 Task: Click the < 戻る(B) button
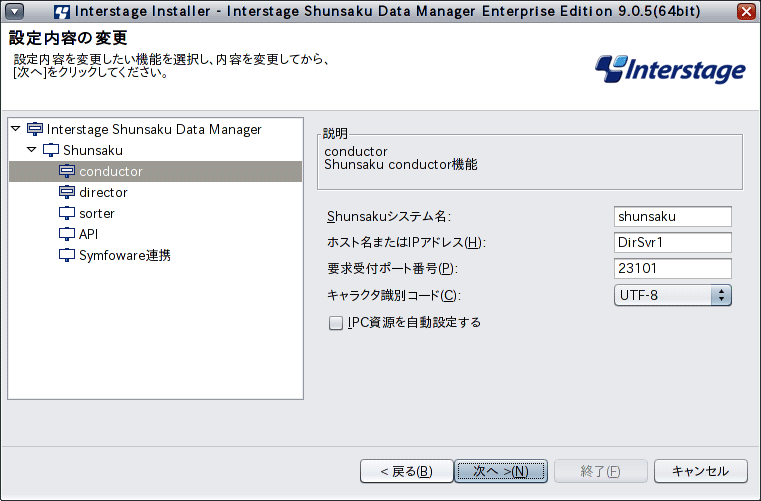(x=407, y=471)
